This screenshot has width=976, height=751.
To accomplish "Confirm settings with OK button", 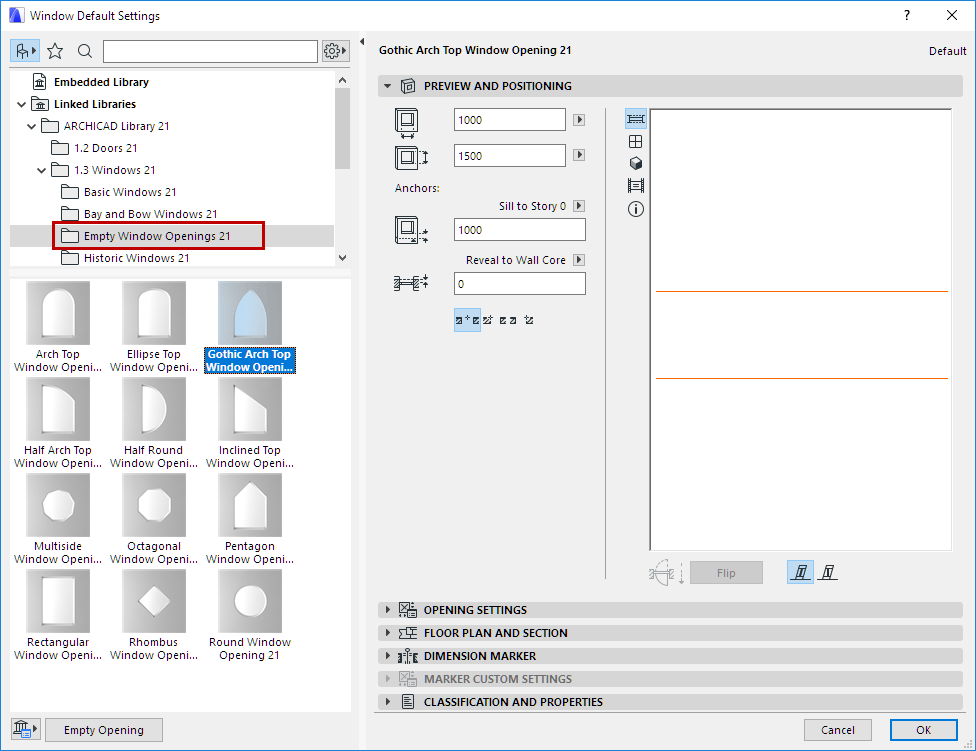I will click(x=924, y=730).
